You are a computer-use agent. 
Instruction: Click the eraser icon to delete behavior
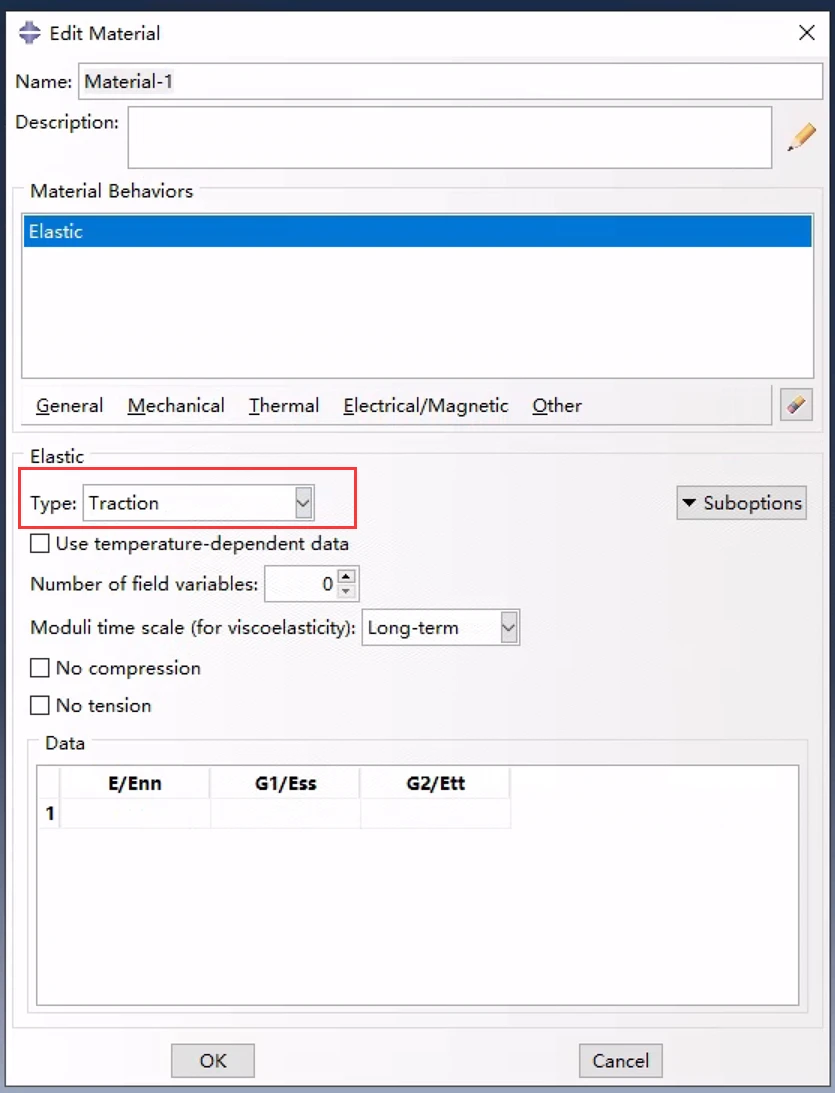point(796,405)
